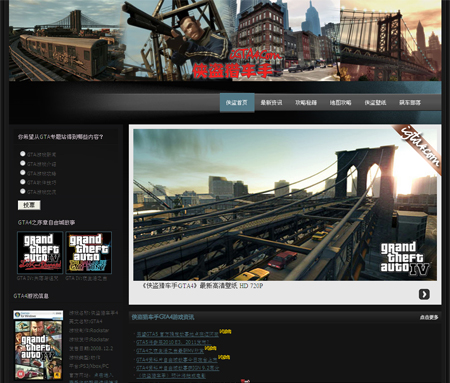The width and height of the screenshot is (450, 383).
Task: Select the fifth poll radio option
Action: tap(23, 191)
